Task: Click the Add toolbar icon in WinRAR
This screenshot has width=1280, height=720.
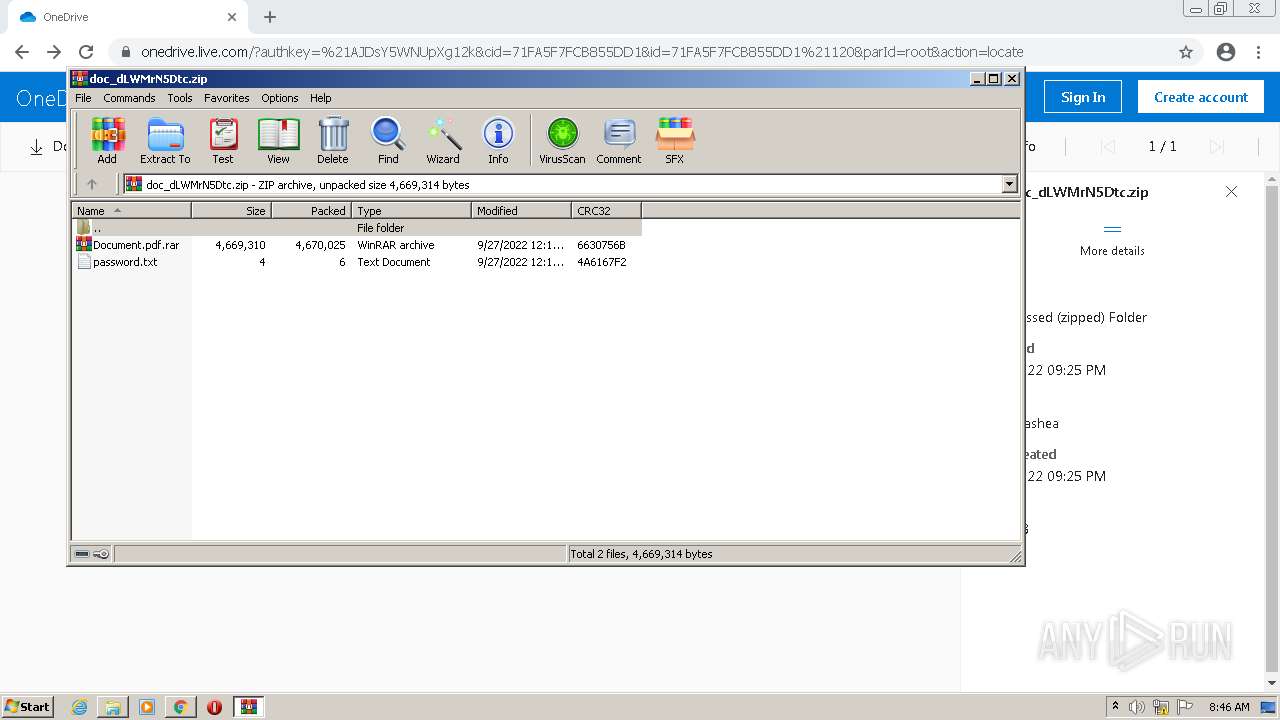Action: [107, 140]
